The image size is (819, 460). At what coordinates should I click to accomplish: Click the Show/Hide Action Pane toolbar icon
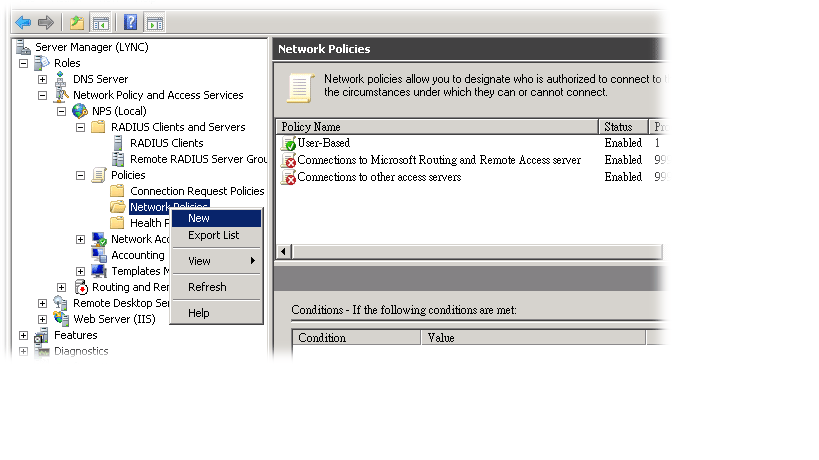click(x=154, y=22)
